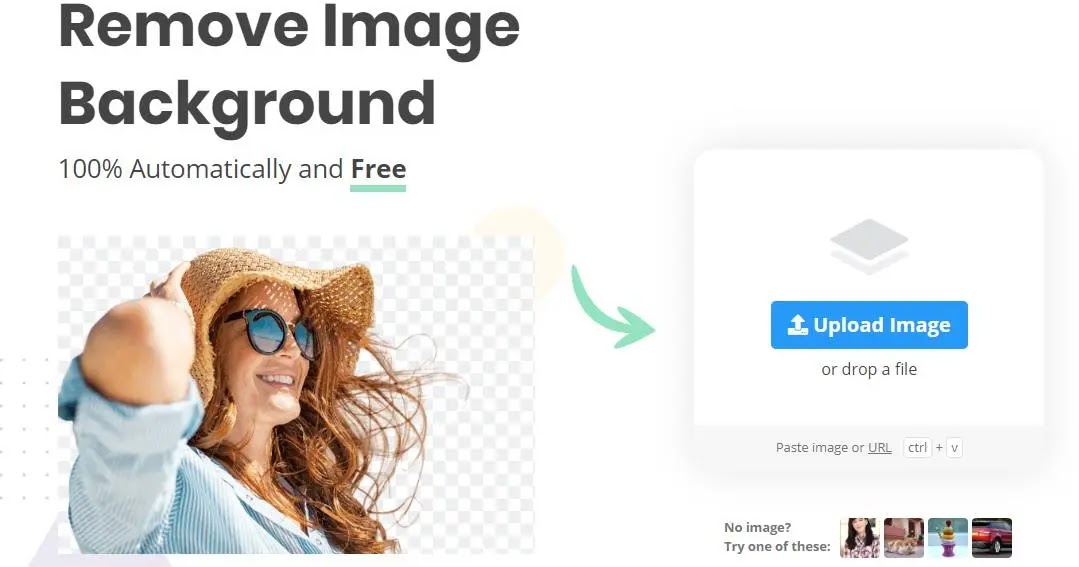Click the ctrl key badge
The width and height of the screenshot is (1079, 567).
tap(917, 447)
